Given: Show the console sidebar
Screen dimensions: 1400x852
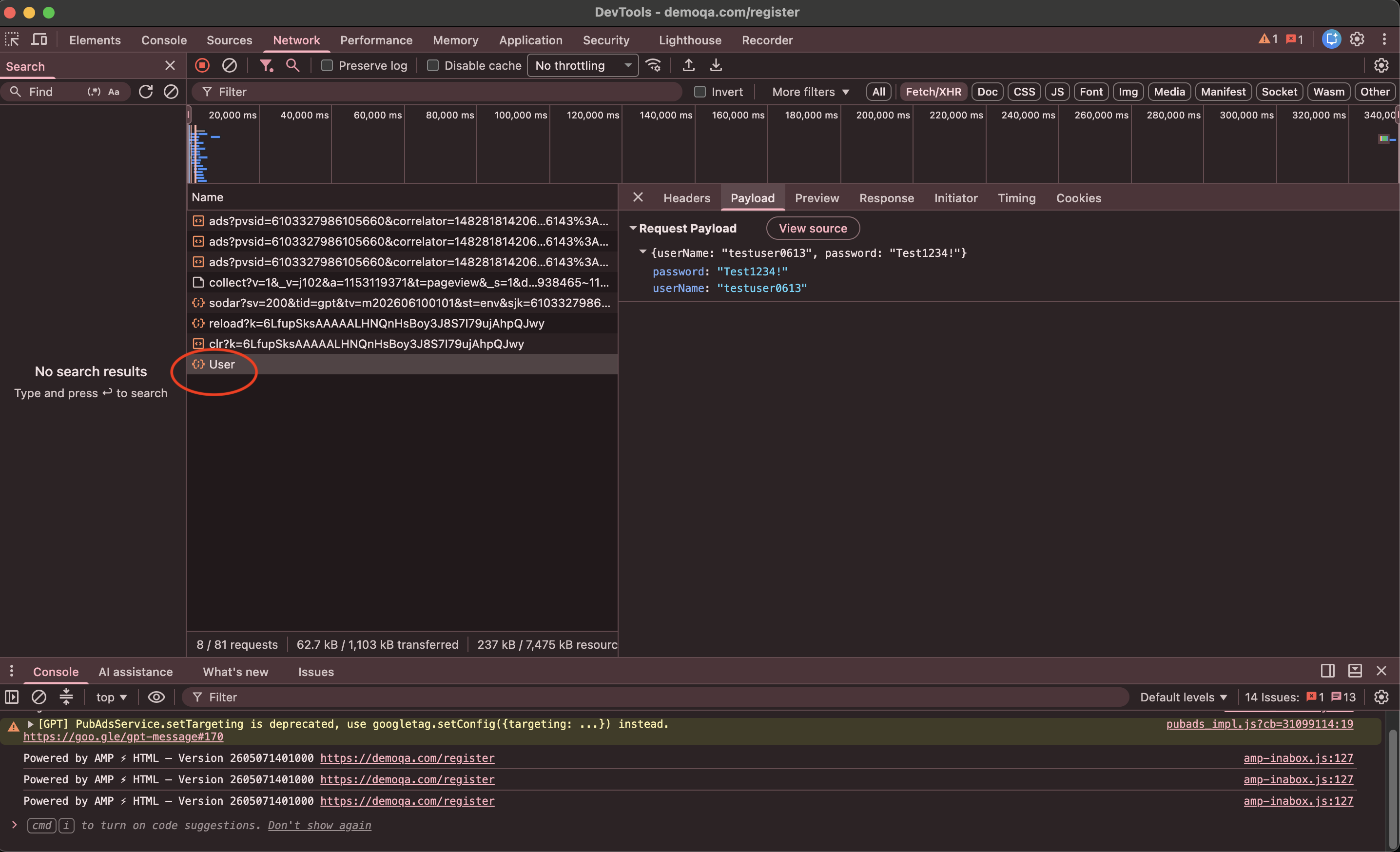Looking at the screenshot, I should (x=12, y=697).
